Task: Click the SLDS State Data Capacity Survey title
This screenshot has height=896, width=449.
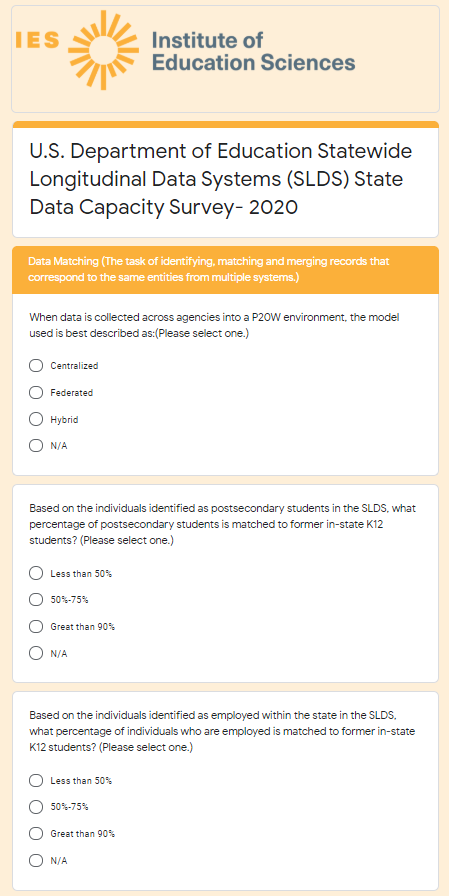Action: [221, 179]
